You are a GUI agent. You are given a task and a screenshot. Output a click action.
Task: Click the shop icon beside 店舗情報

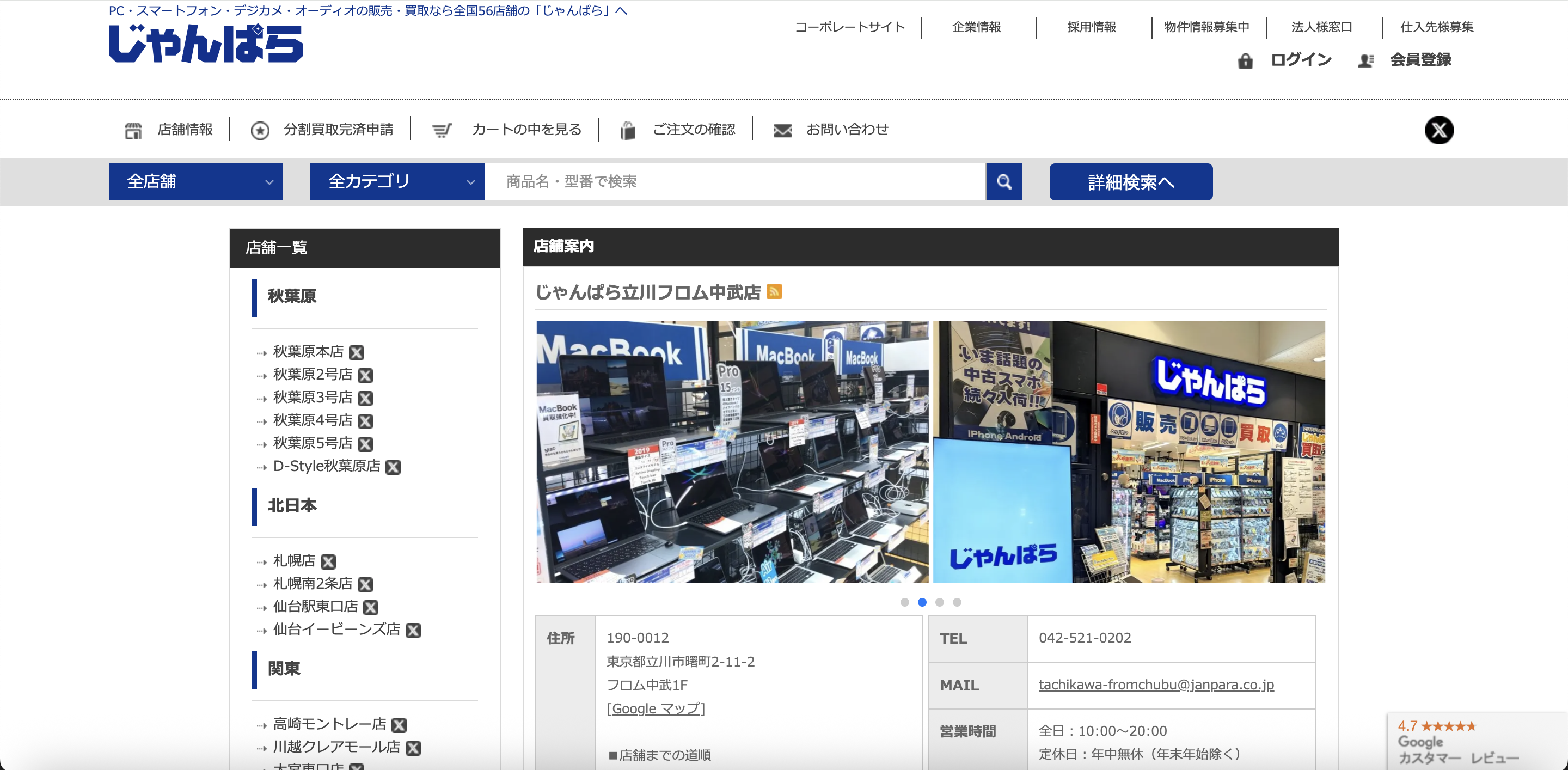[x=133, y=130]
